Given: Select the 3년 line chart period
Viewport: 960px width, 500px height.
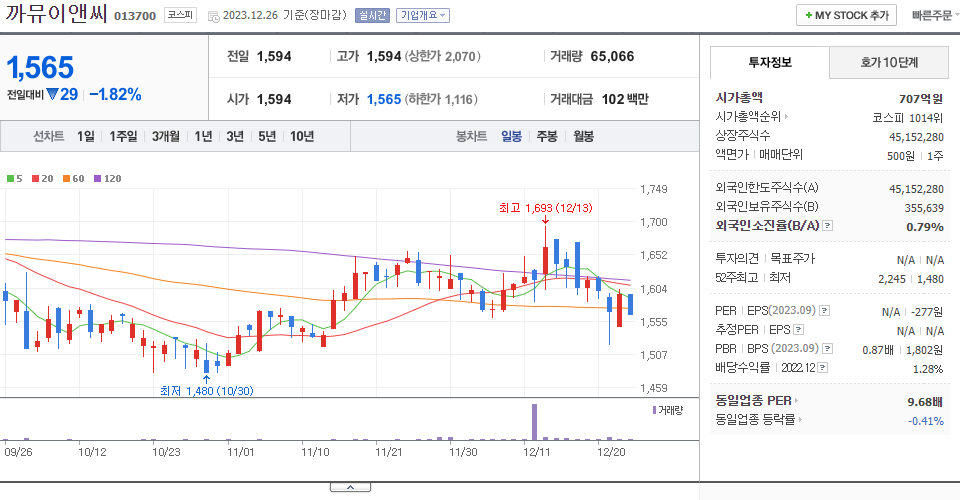Looking at the screenshot, I should coord(235,136).
